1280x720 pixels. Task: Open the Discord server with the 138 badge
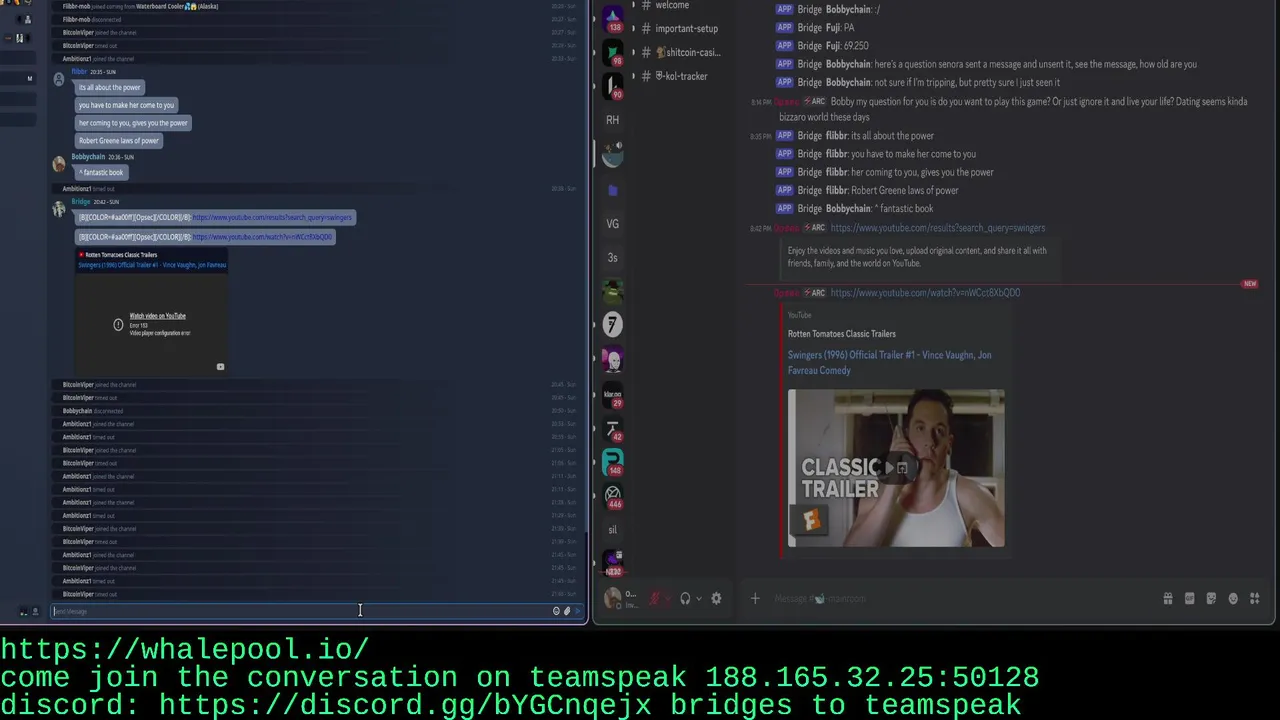point(613,17)
